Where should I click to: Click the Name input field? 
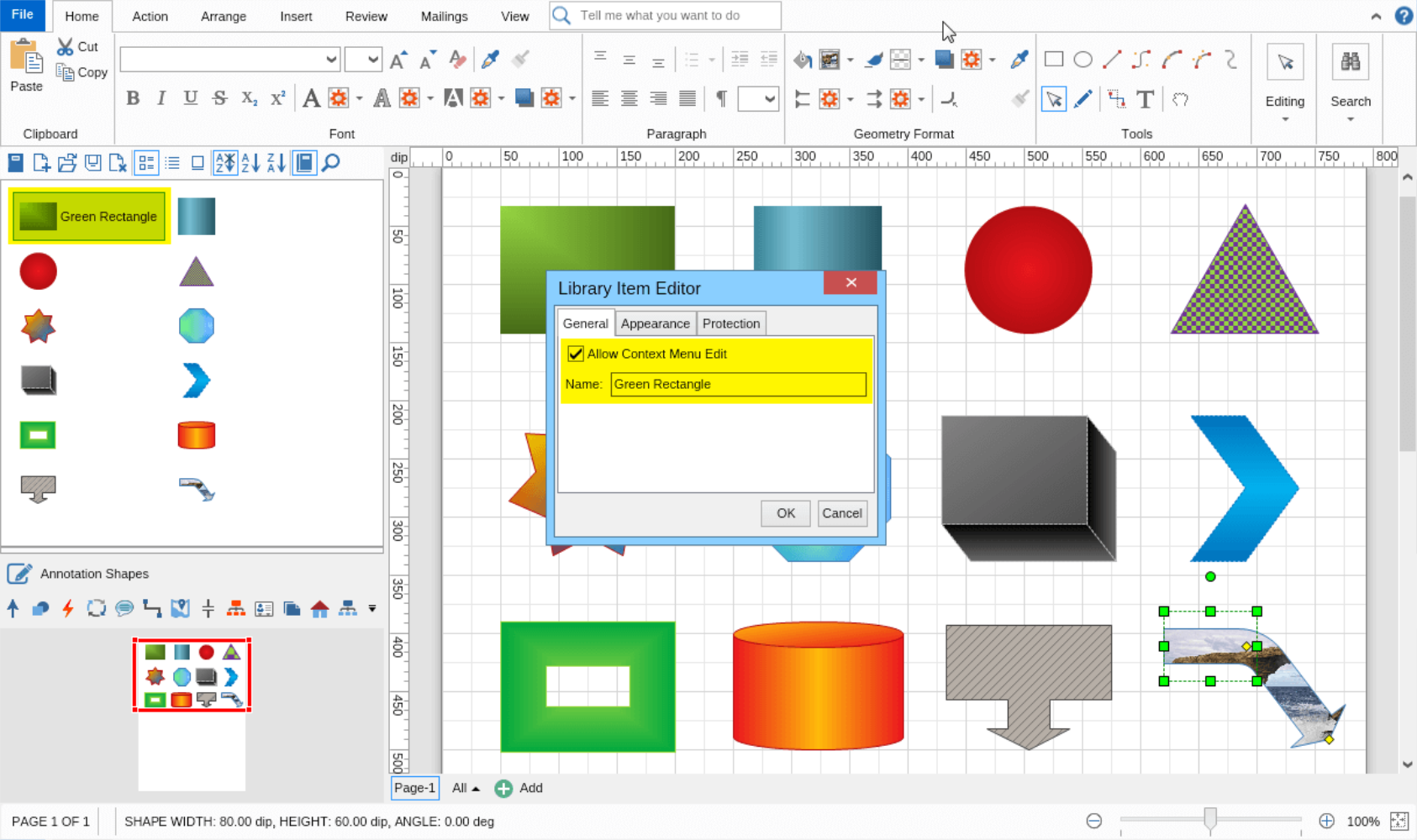tap(738, 384)
